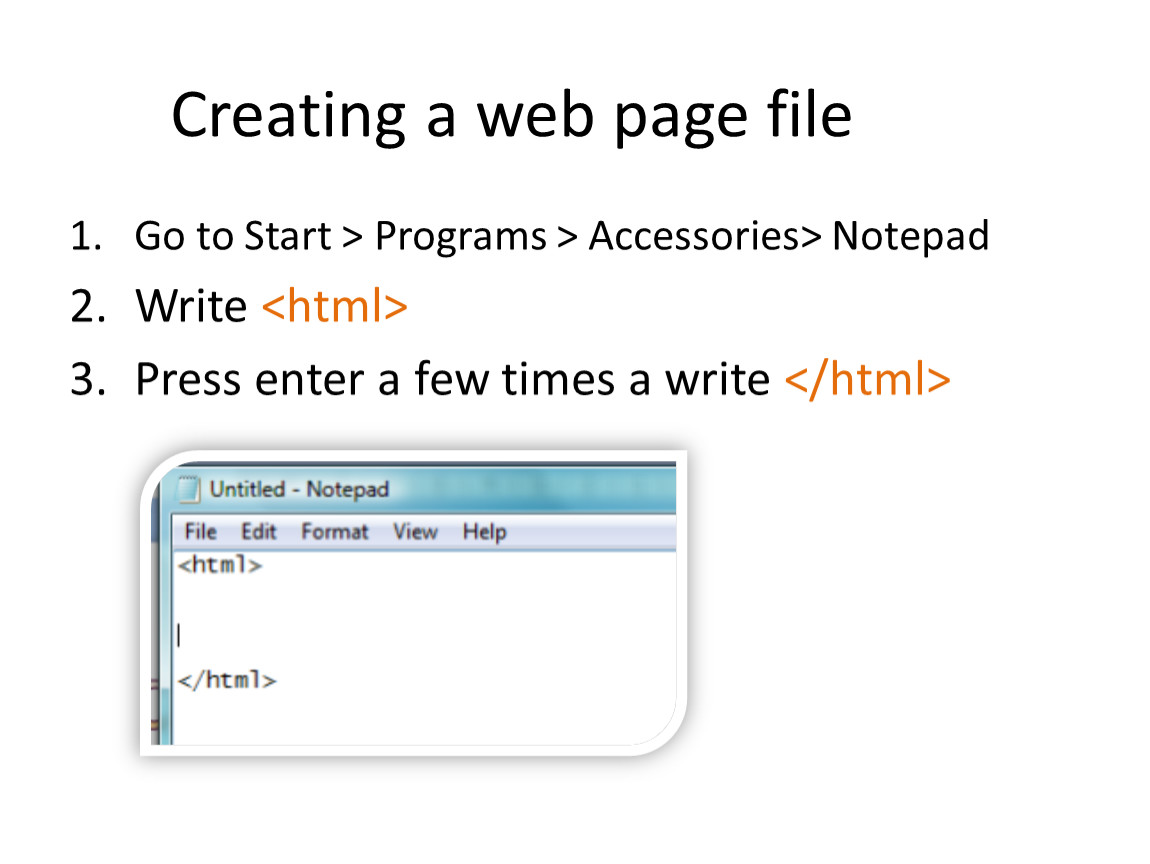Click 'Press enter a few times' text
This screenshot has width=1150, height=864.
click(376, 380)
